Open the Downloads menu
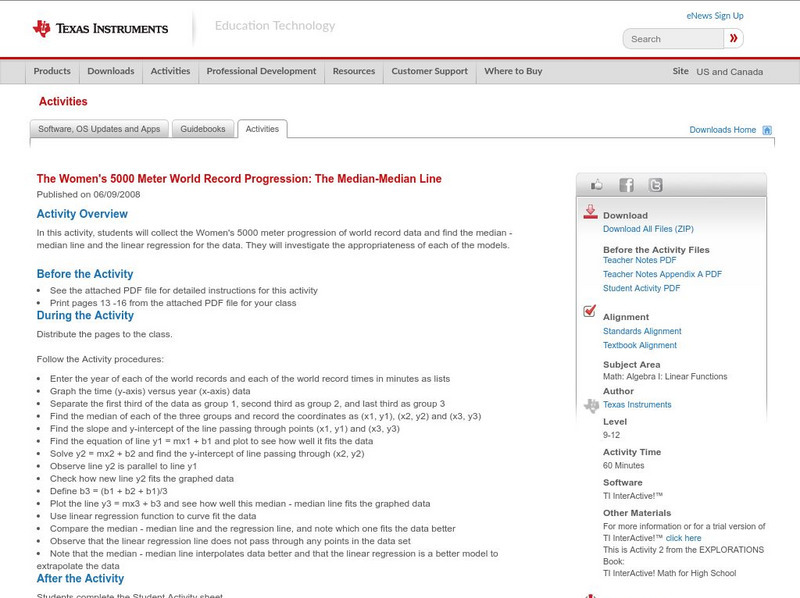The image size is (800, 598). (x=111, y=71)
